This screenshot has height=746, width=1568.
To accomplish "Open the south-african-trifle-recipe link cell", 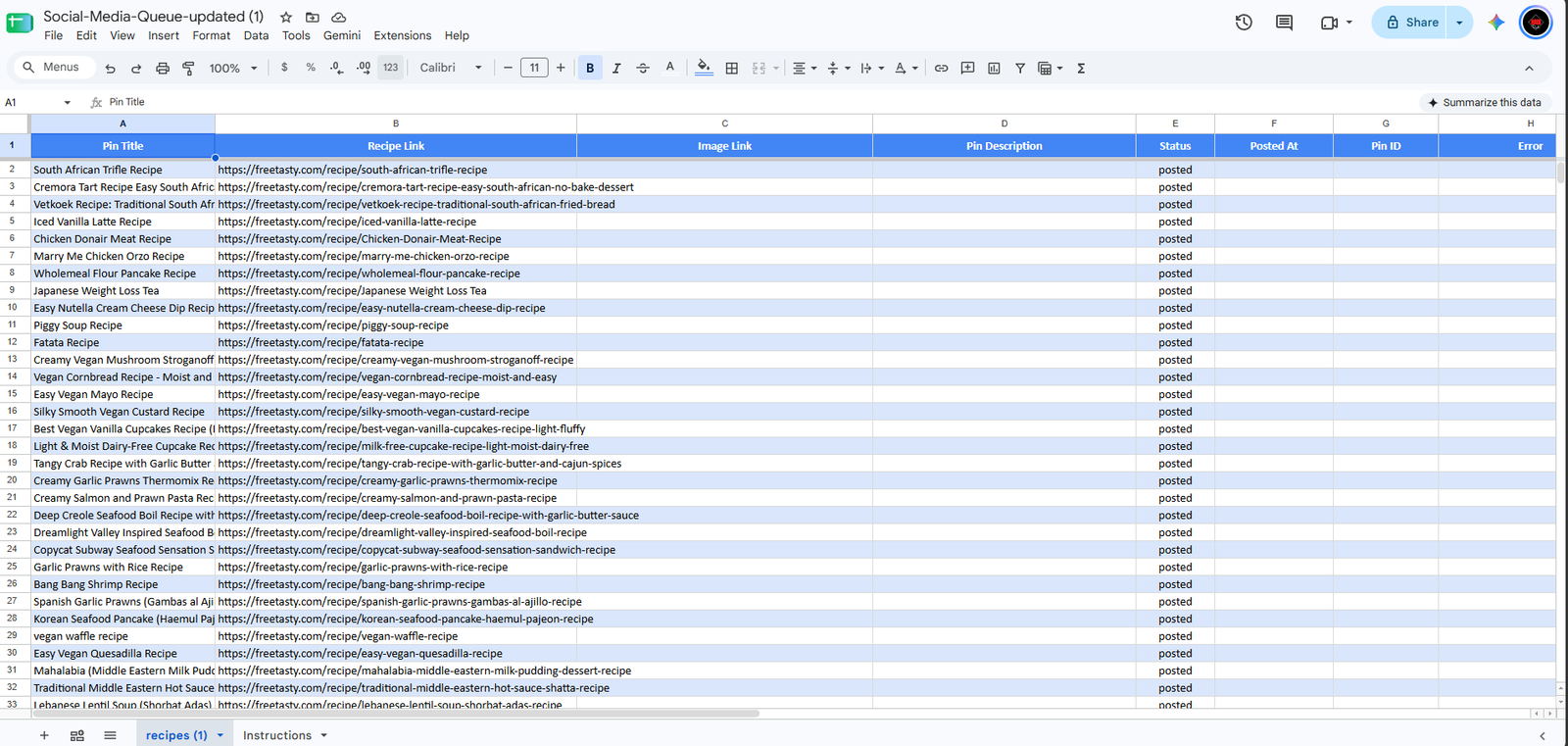I will (x=396, y=170).
